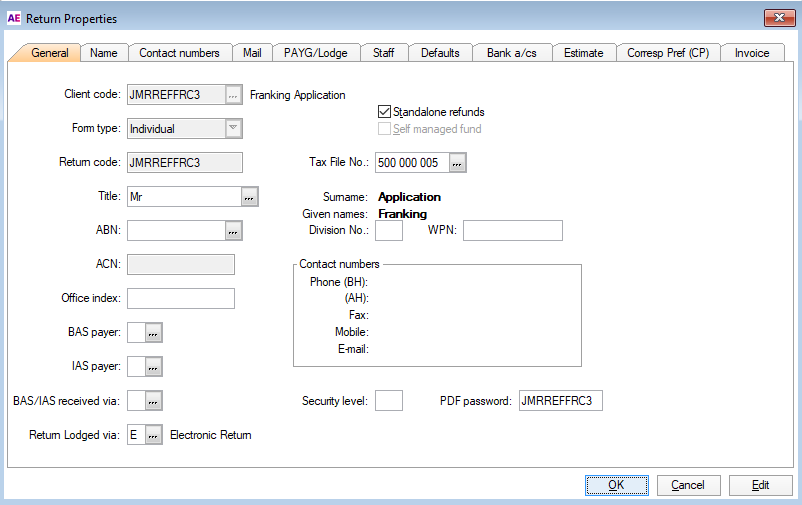Click the Client code lookup ellipsis button
Screen dimensions: 802x505
pyautogui.click(x=233, y=95)
